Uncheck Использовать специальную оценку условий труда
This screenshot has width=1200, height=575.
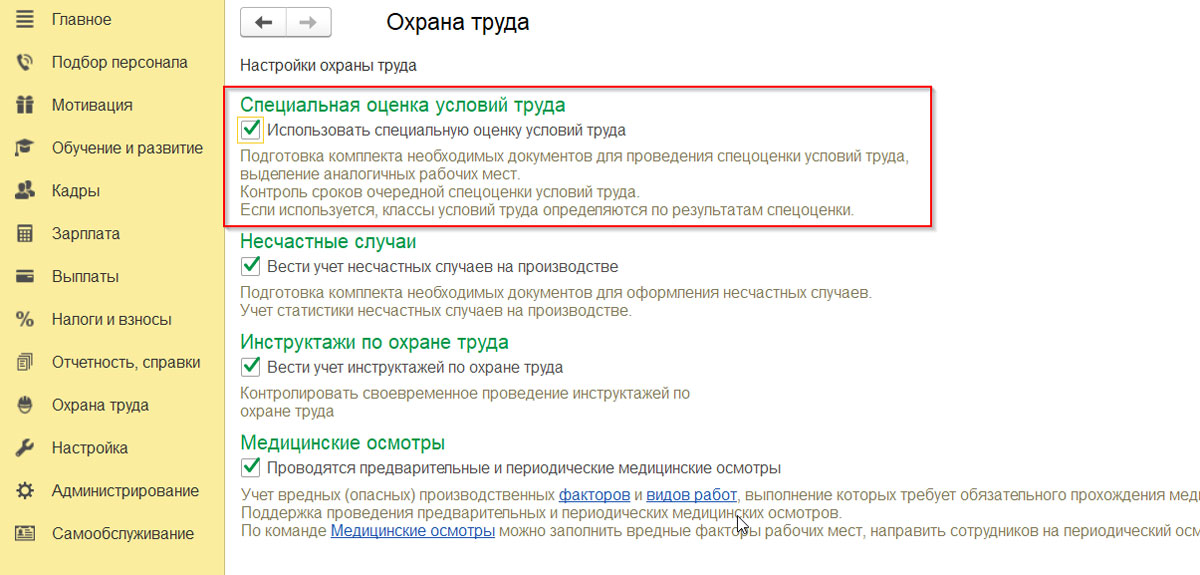click(x=250, y=130)
